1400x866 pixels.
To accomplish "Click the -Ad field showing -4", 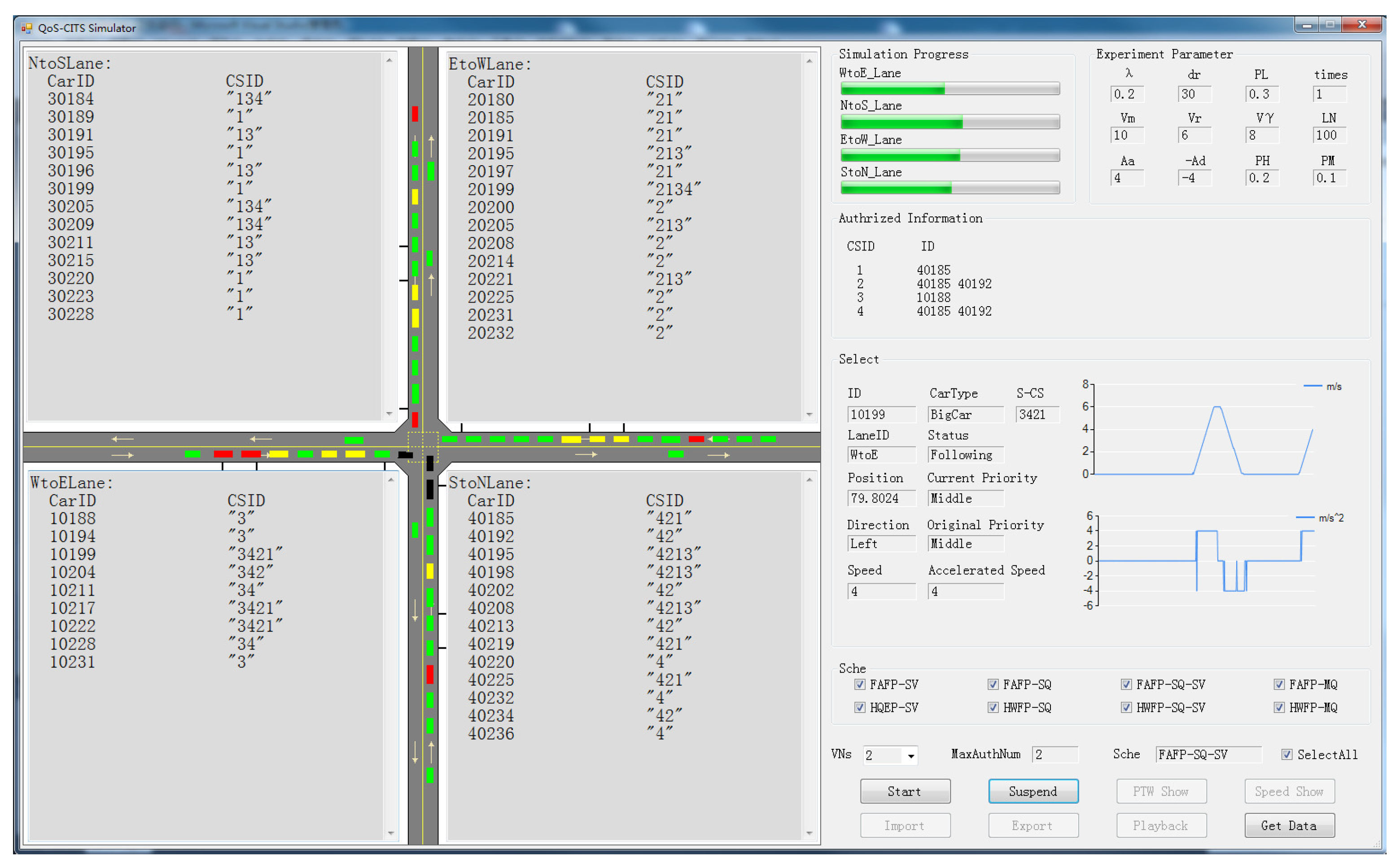I will [1194, 178].
